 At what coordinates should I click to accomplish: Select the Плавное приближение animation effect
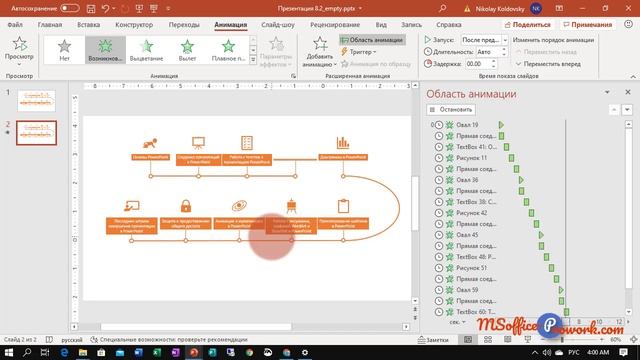228,50
